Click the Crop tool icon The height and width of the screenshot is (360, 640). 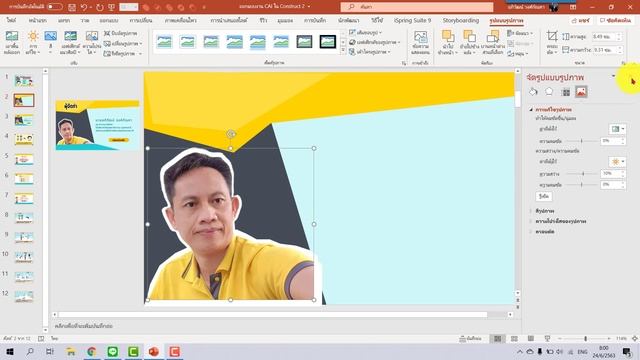coord(552,36)
